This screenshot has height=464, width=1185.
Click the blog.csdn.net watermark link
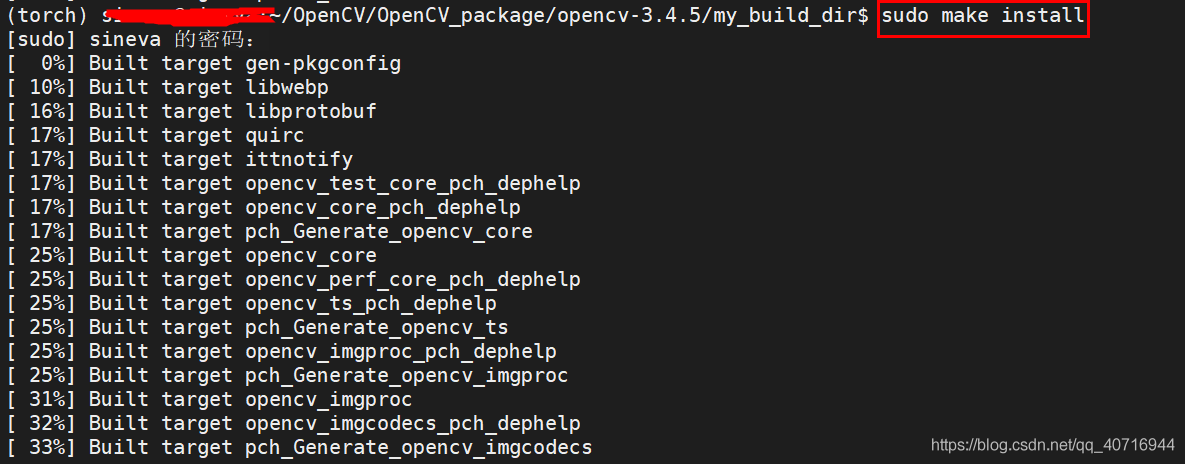click(1053, 444)
